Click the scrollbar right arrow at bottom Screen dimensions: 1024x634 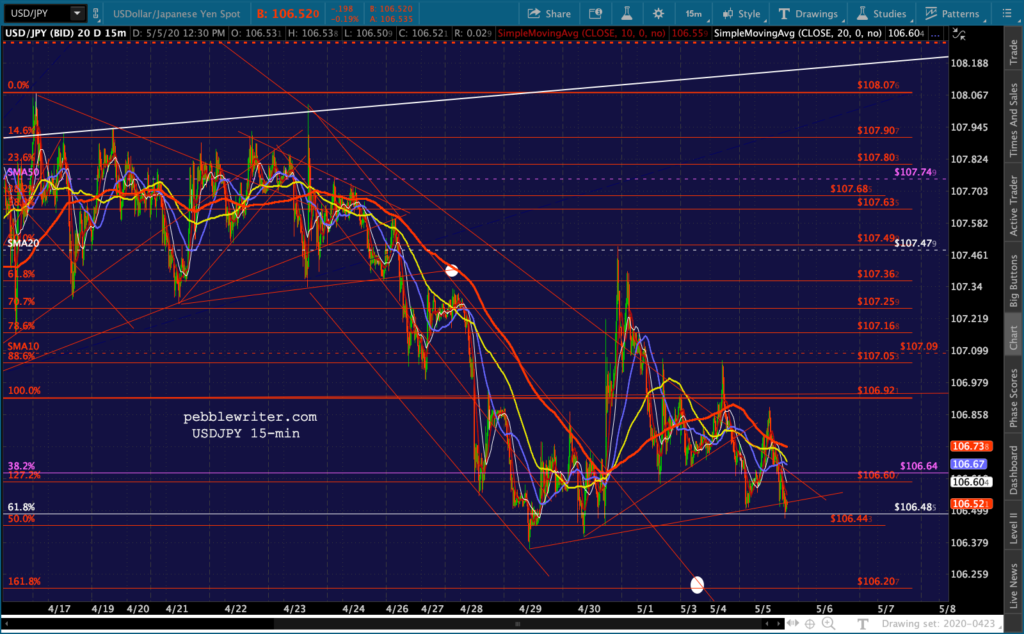pos(776,624)
